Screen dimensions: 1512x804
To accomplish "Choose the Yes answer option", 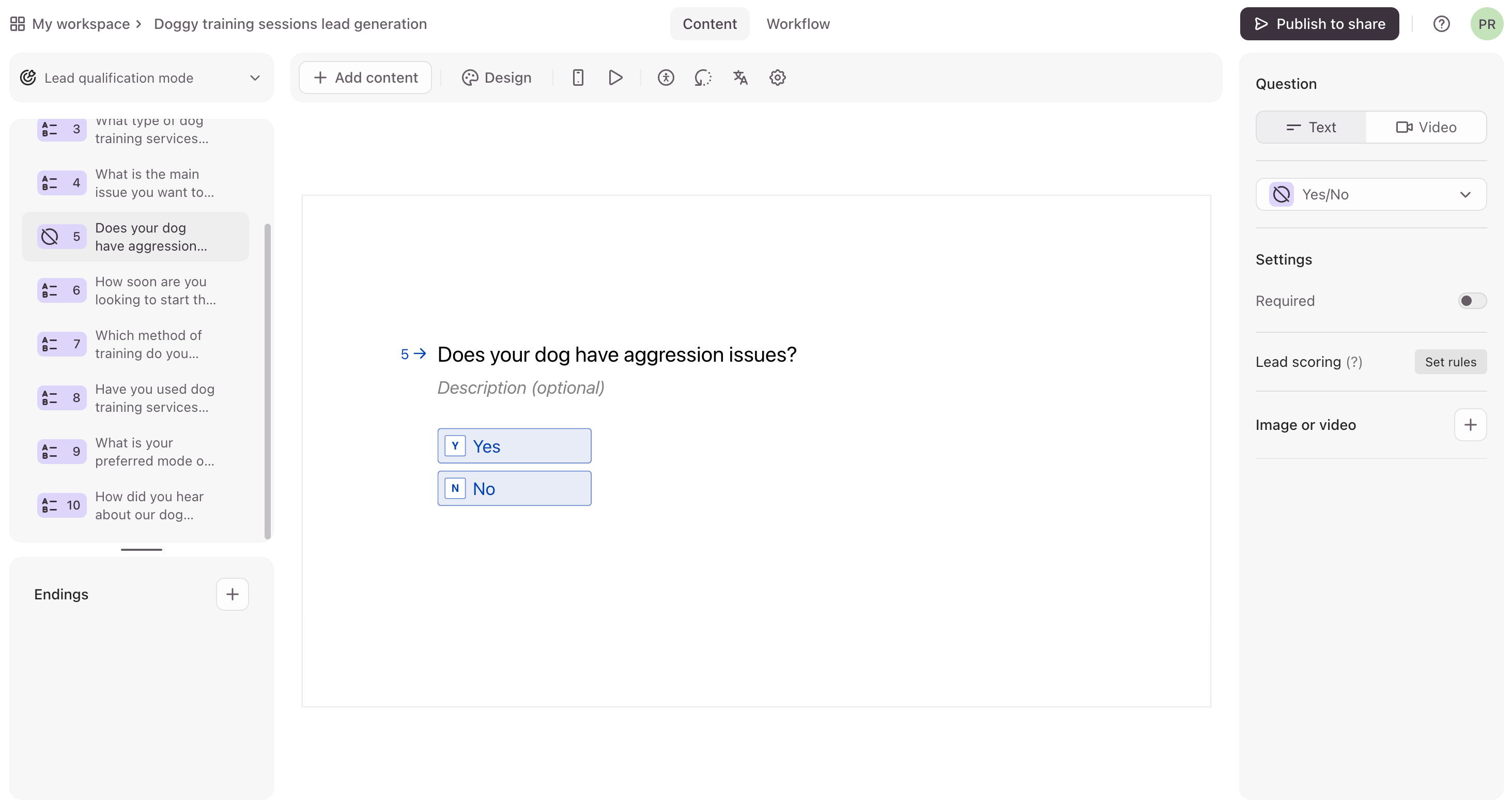I will pyautogui.click(x=514, y=446).
